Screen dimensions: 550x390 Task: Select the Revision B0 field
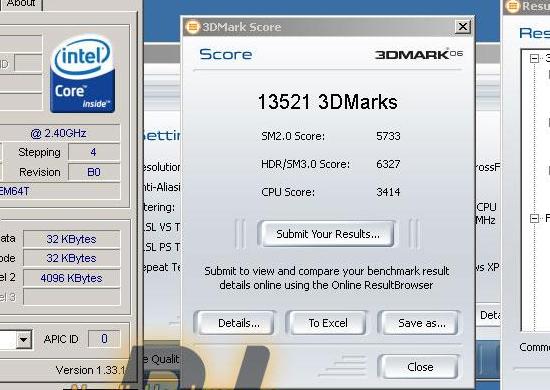94,172
